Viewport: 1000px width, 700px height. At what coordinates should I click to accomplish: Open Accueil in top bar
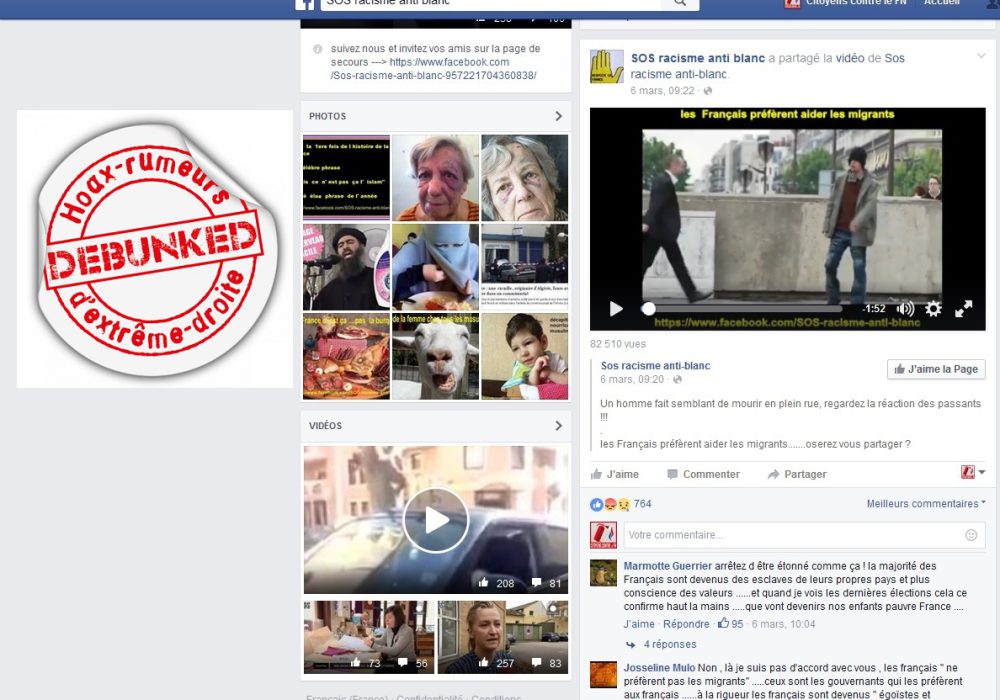point(942,3)
